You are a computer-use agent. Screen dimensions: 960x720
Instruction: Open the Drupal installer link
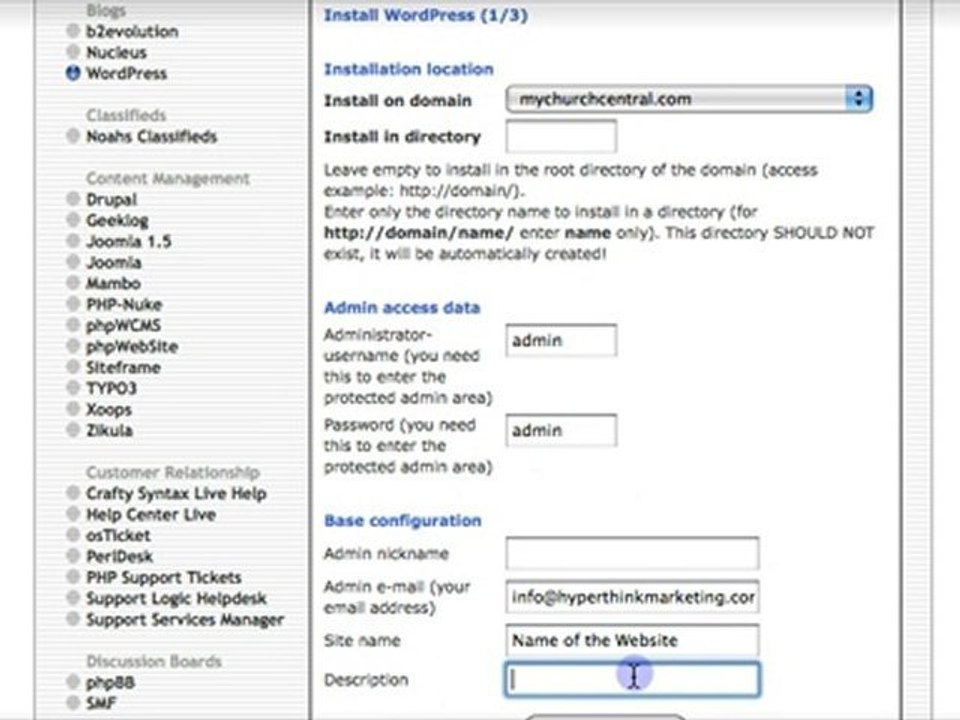(x=111, y=200)
